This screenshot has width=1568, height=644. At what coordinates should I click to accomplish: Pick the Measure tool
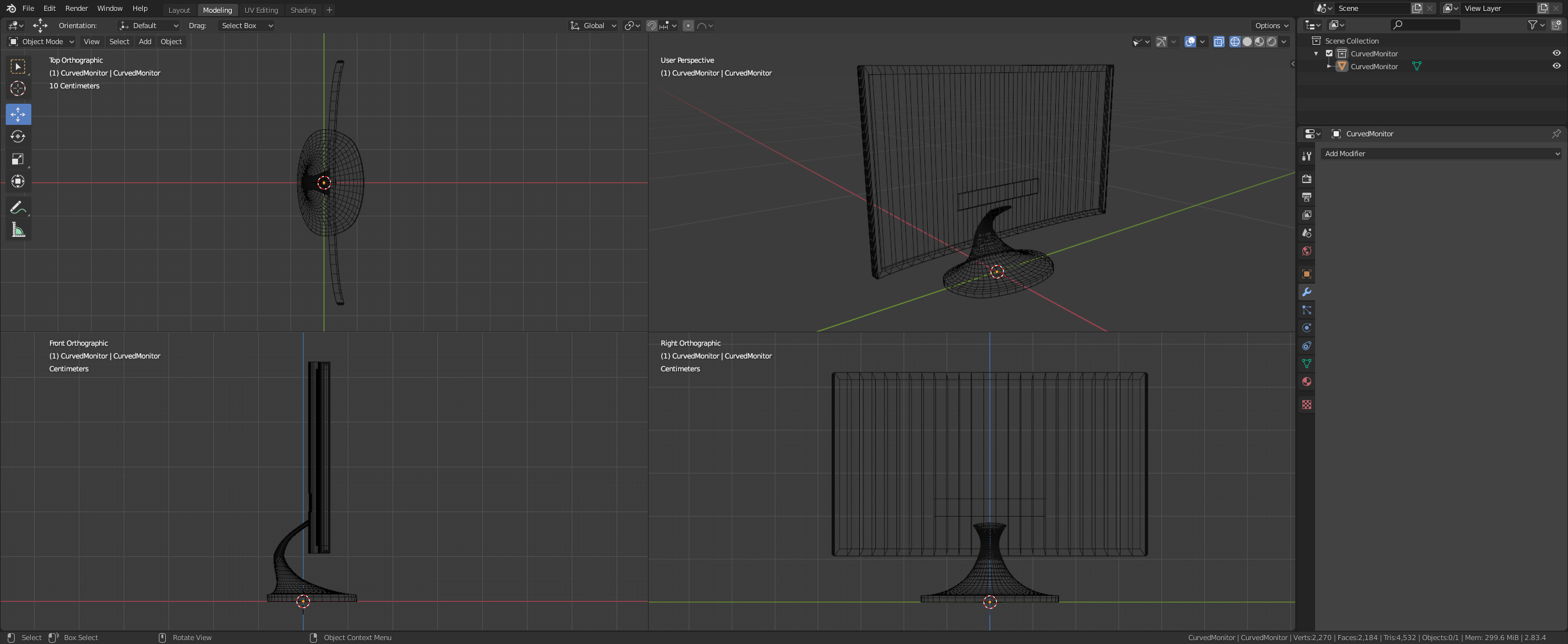[18, 229]
